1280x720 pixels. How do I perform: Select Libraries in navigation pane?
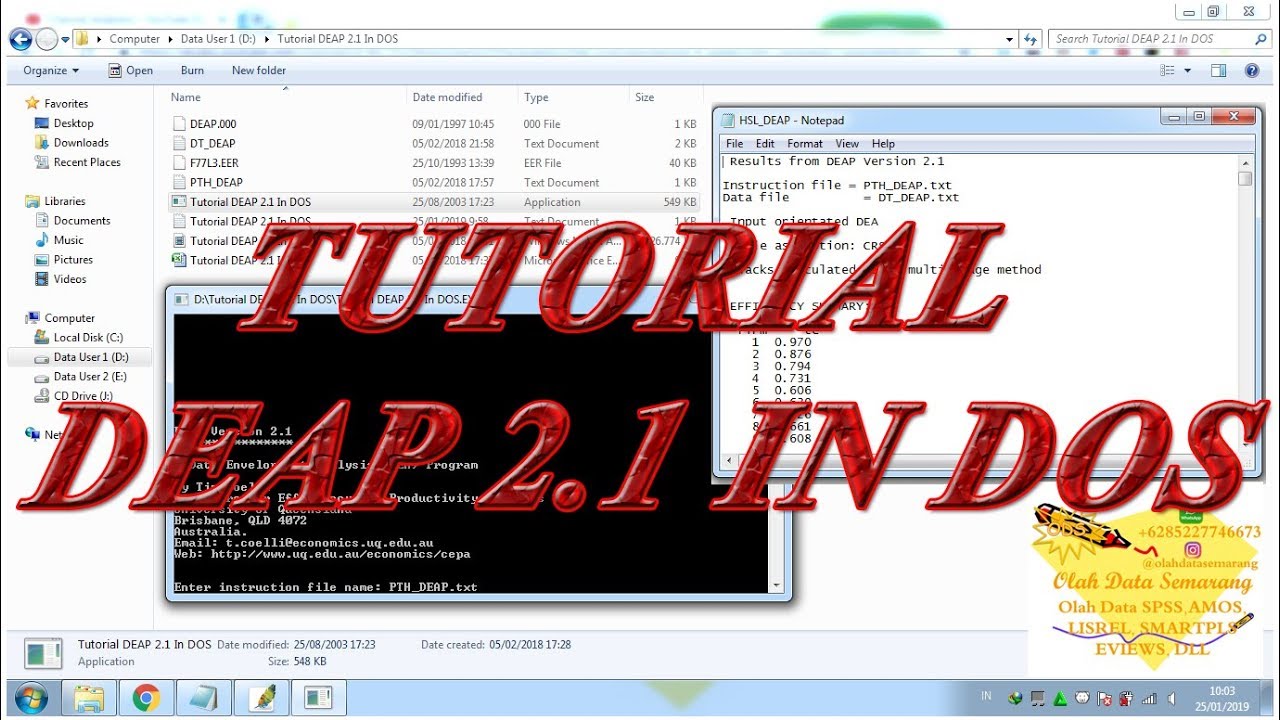click(x=65, y=201)
